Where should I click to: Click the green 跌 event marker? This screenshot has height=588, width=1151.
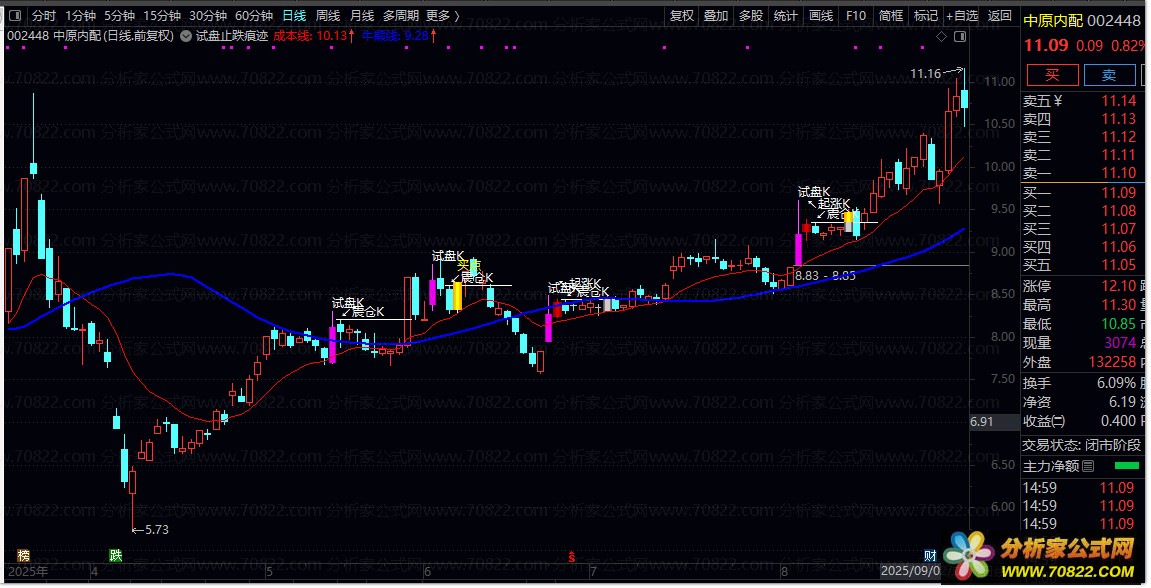(x=116, y=556)
